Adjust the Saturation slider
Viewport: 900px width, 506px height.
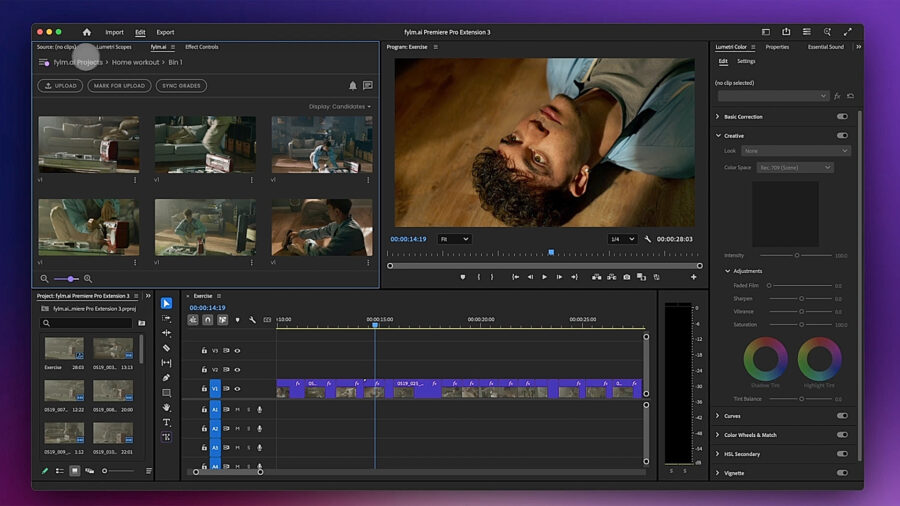coord(800,325)
